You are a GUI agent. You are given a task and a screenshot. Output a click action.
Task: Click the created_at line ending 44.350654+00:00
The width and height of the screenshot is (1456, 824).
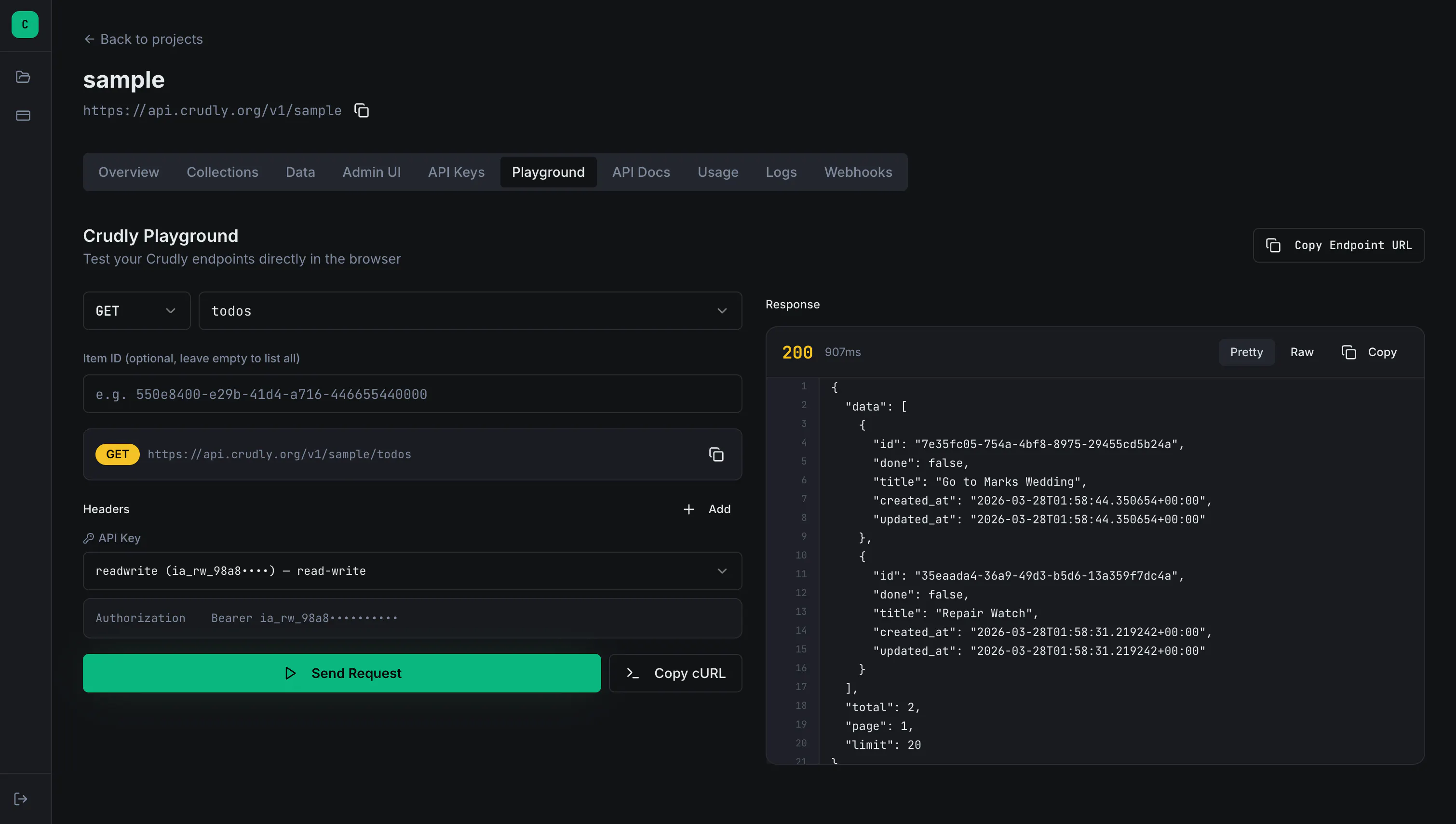[1042, 500]
